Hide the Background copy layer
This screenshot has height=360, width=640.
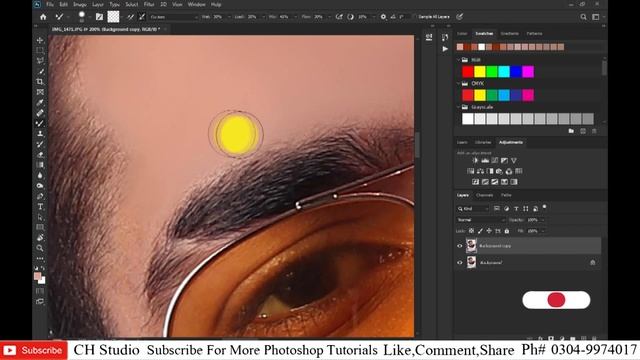(460, 246)
